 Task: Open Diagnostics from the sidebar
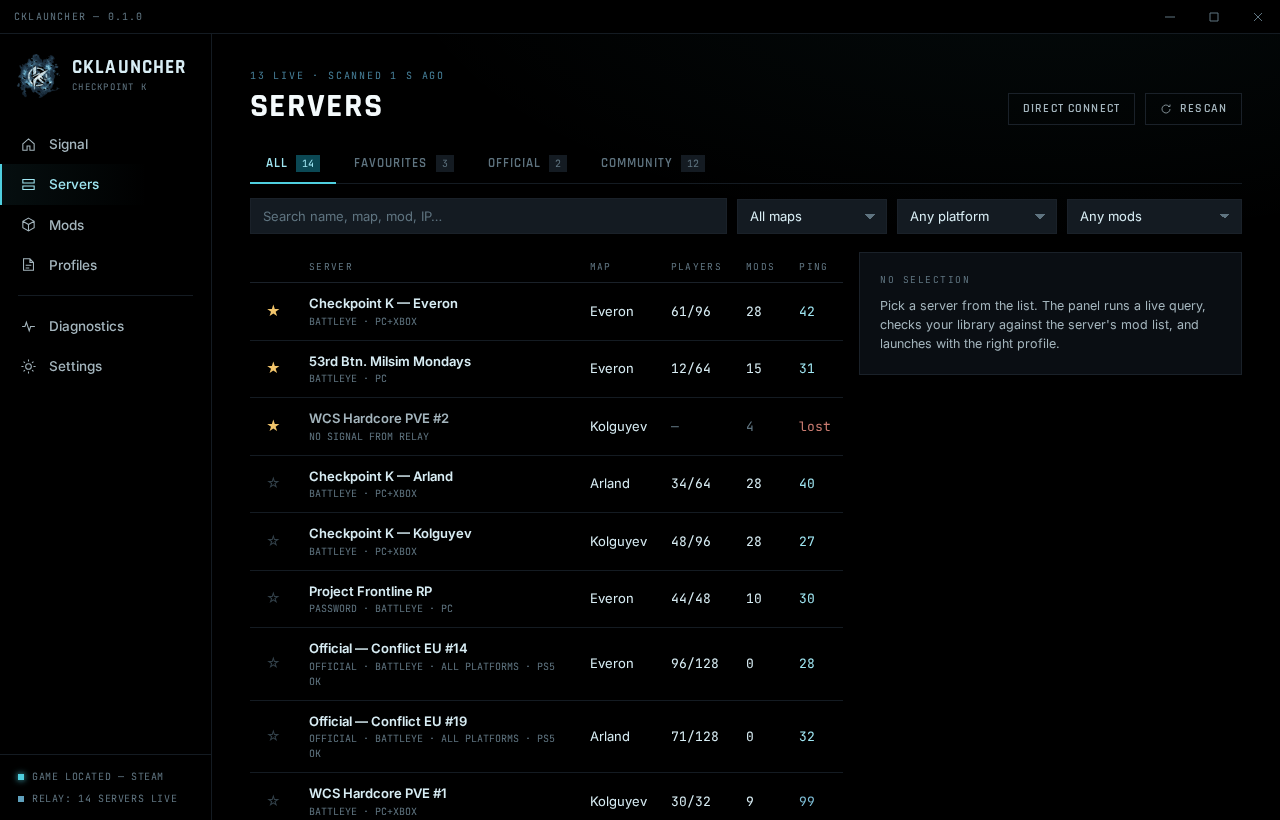pos(105,326)
